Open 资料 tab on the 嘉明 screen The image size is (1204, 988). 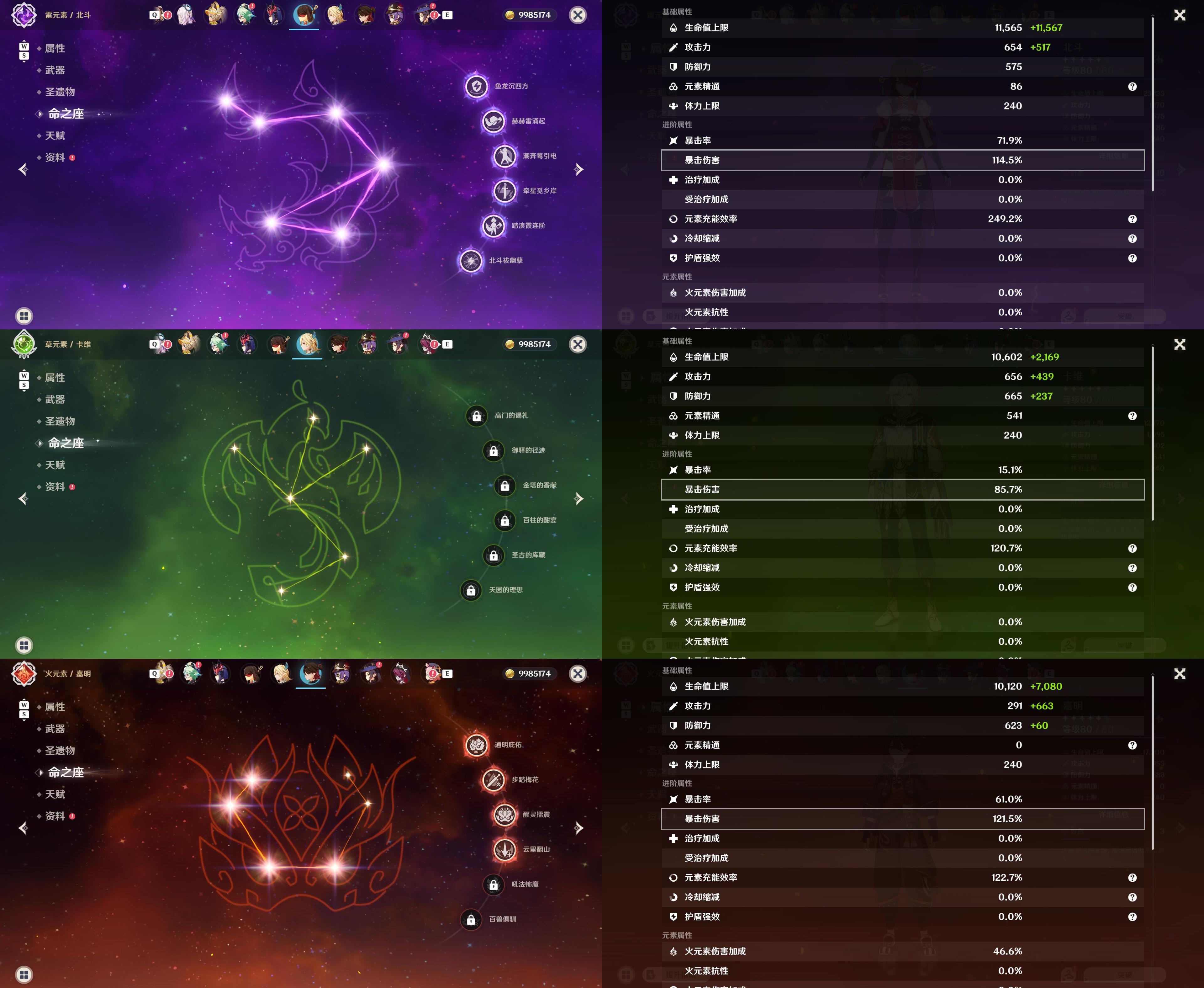(x=55, y=816)
